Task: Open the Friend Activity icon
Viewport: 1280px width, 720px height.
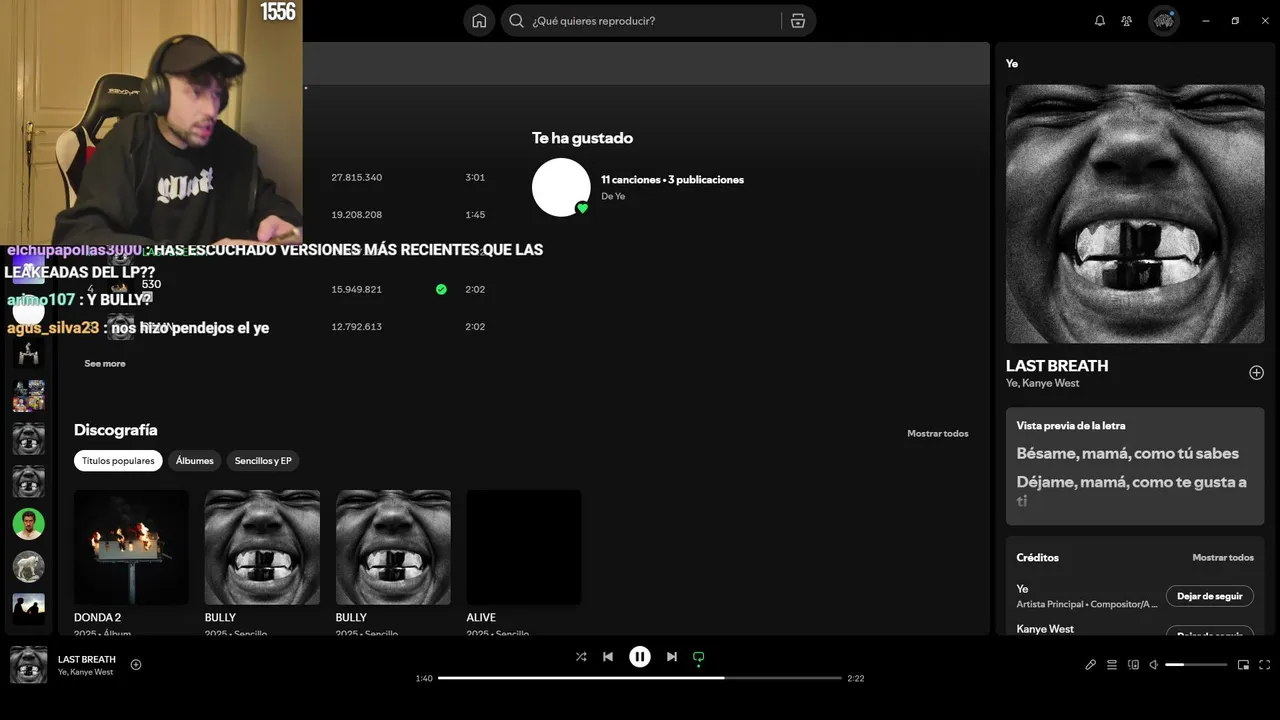Action: click(x=1127, y=21)
